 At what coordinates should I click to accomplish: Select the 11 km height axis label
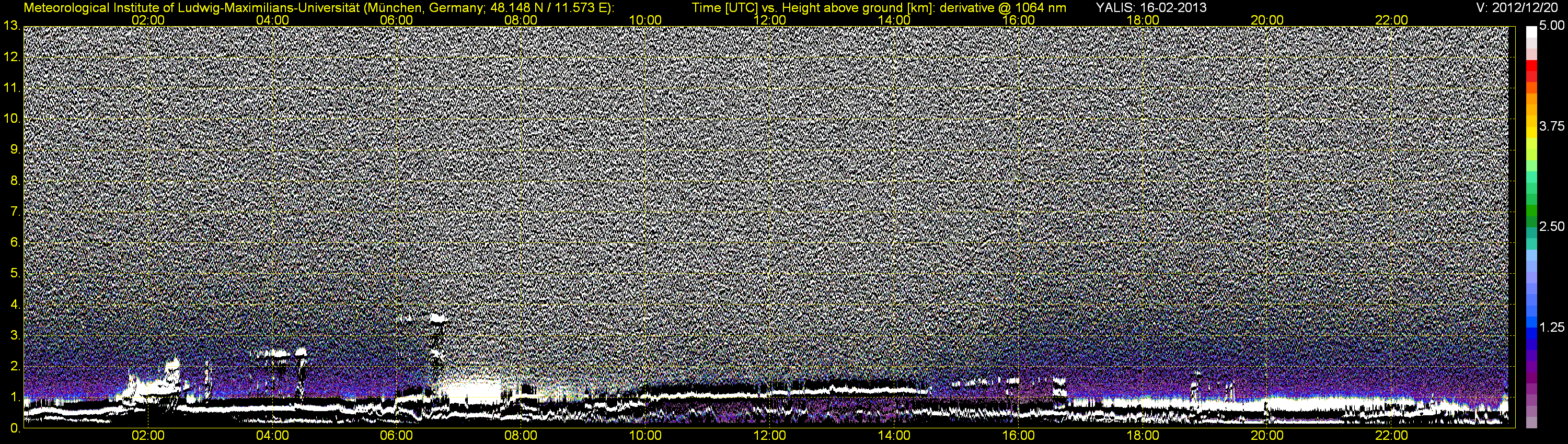point(11,88)
